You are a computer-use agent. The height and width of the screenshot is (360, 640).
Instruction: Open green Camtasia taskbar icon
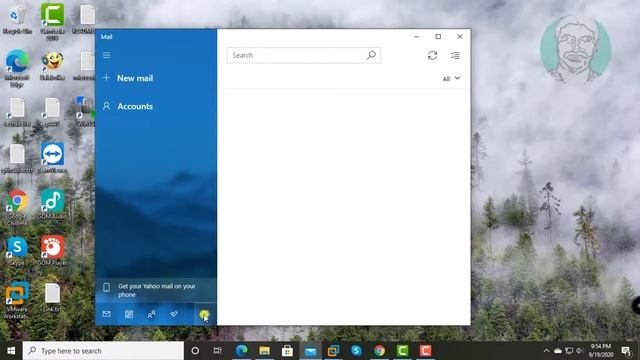point(402,351)
